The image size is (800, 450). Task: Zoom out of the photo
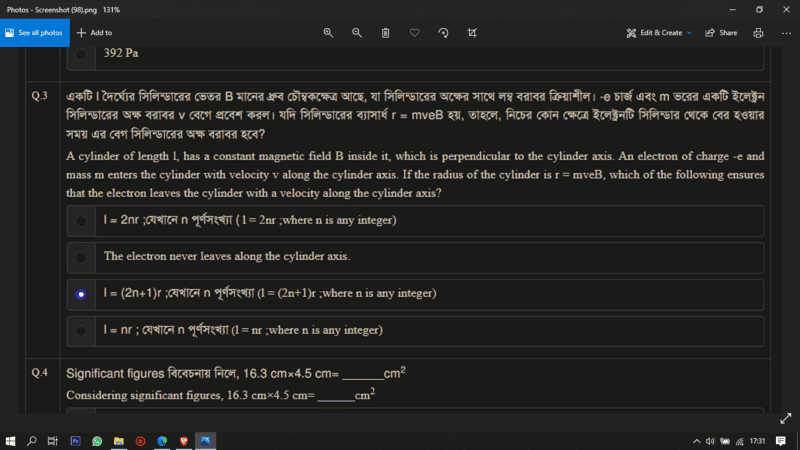pyautogui.click(x=357, y=33)
